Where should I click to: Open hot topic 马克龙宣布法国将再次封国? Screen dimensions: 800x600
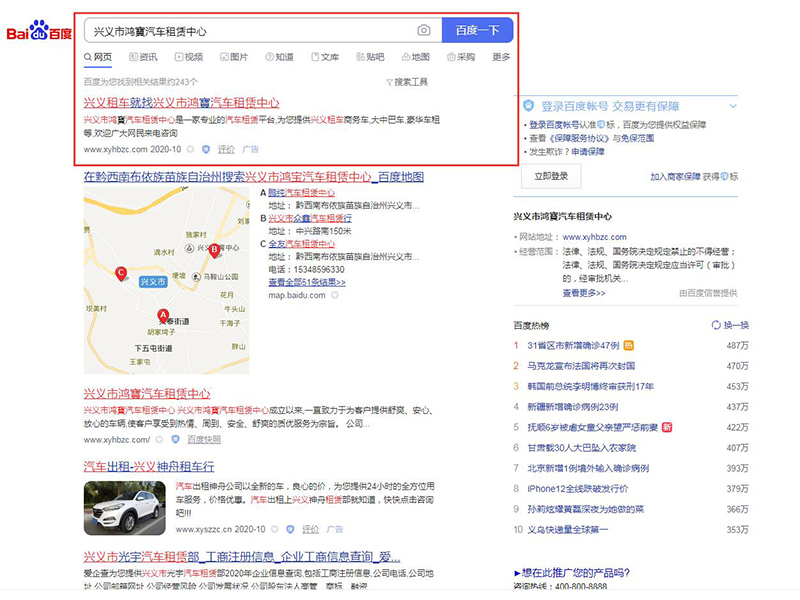pos(581,366)
